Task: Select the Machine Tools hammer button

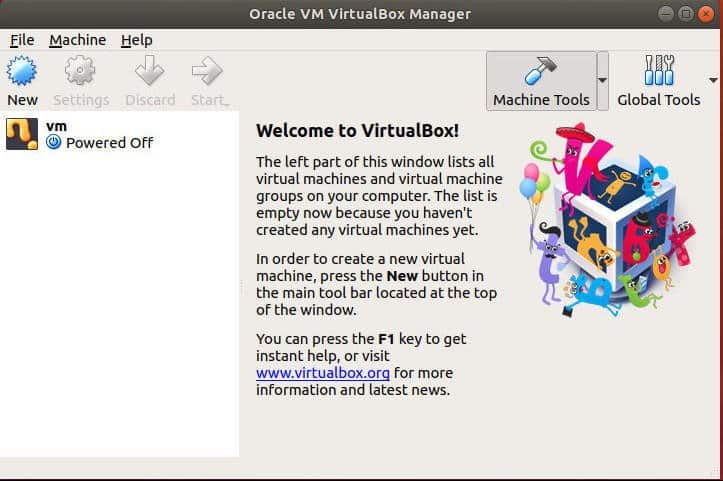Action: pos(541,81)
